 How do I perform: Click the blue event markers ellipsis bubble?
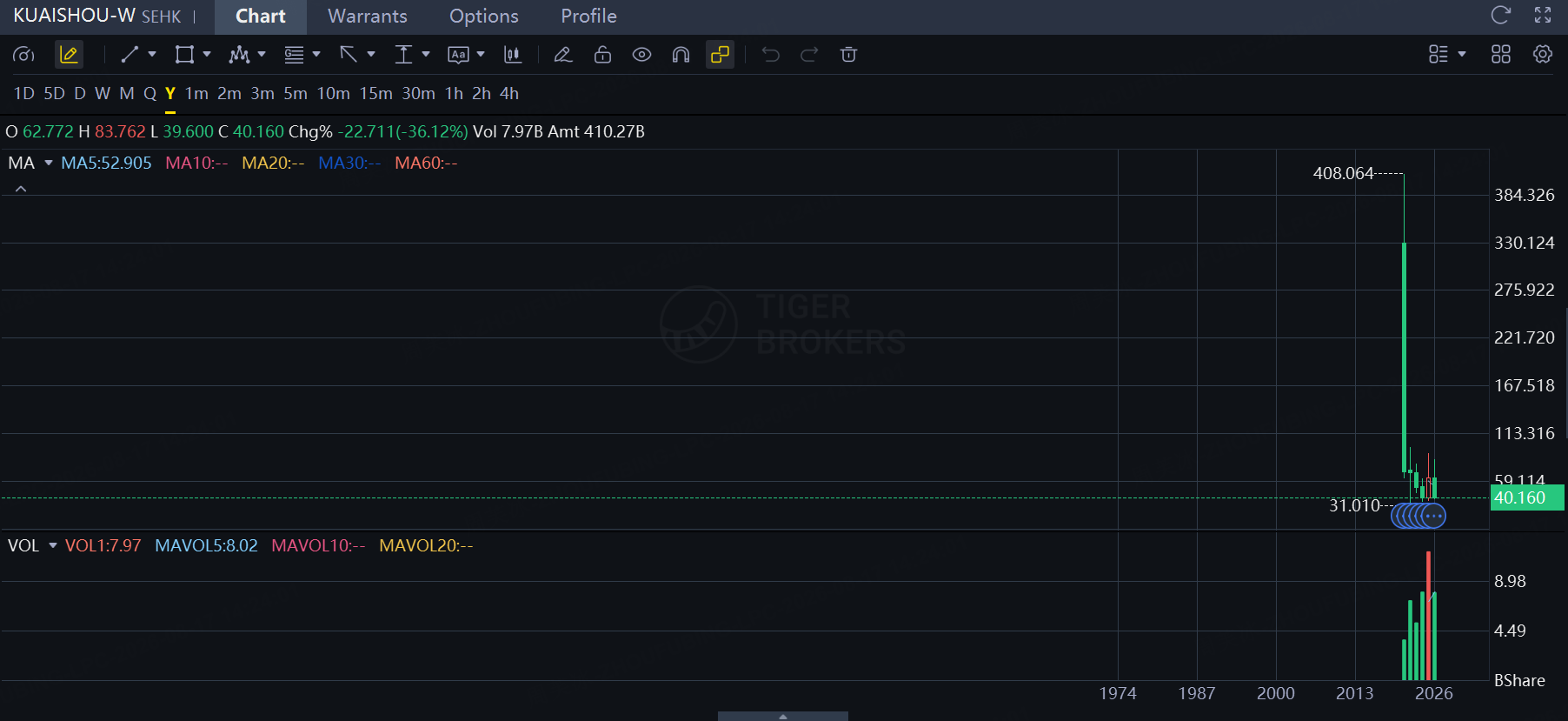(x=1433, y=516)
